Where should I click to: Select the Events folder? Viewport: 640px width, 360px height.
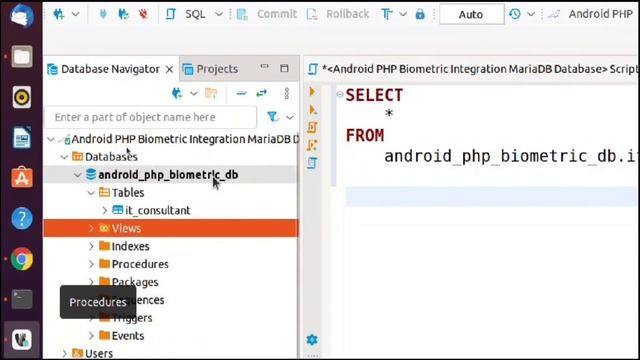click(x=128, y=336)
